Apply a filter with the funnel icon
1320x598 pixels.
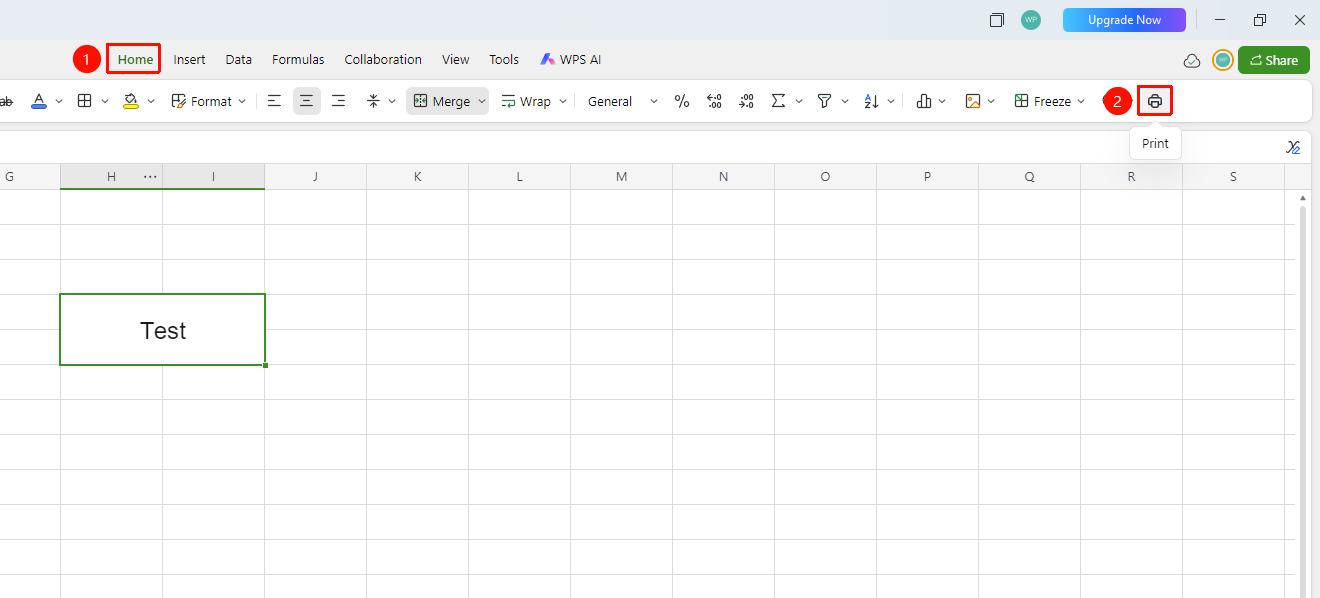coord(824,101)
